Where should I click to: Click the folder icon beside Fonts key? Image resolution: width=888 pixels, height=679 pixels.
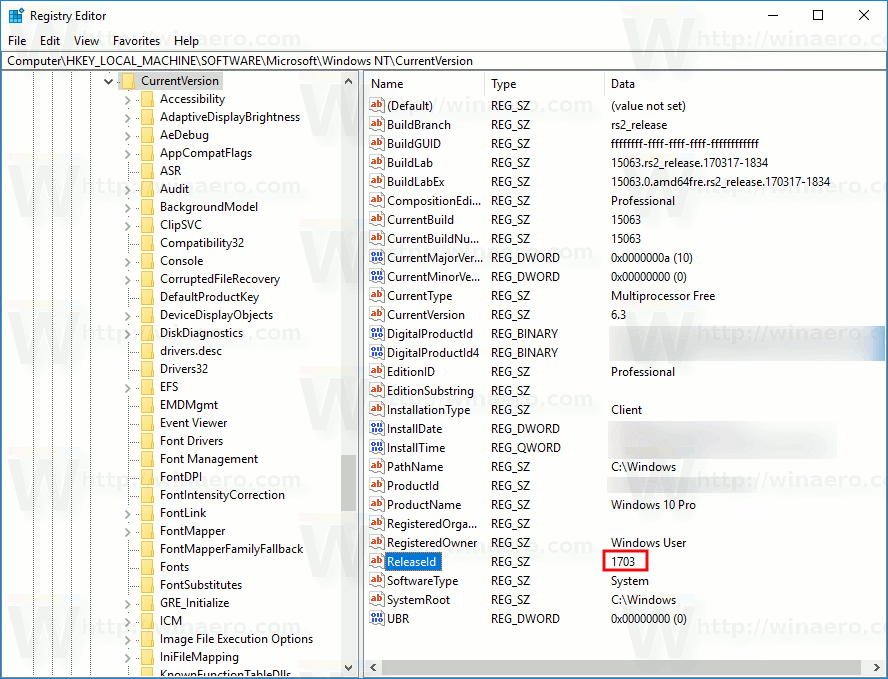coord(148,566)
